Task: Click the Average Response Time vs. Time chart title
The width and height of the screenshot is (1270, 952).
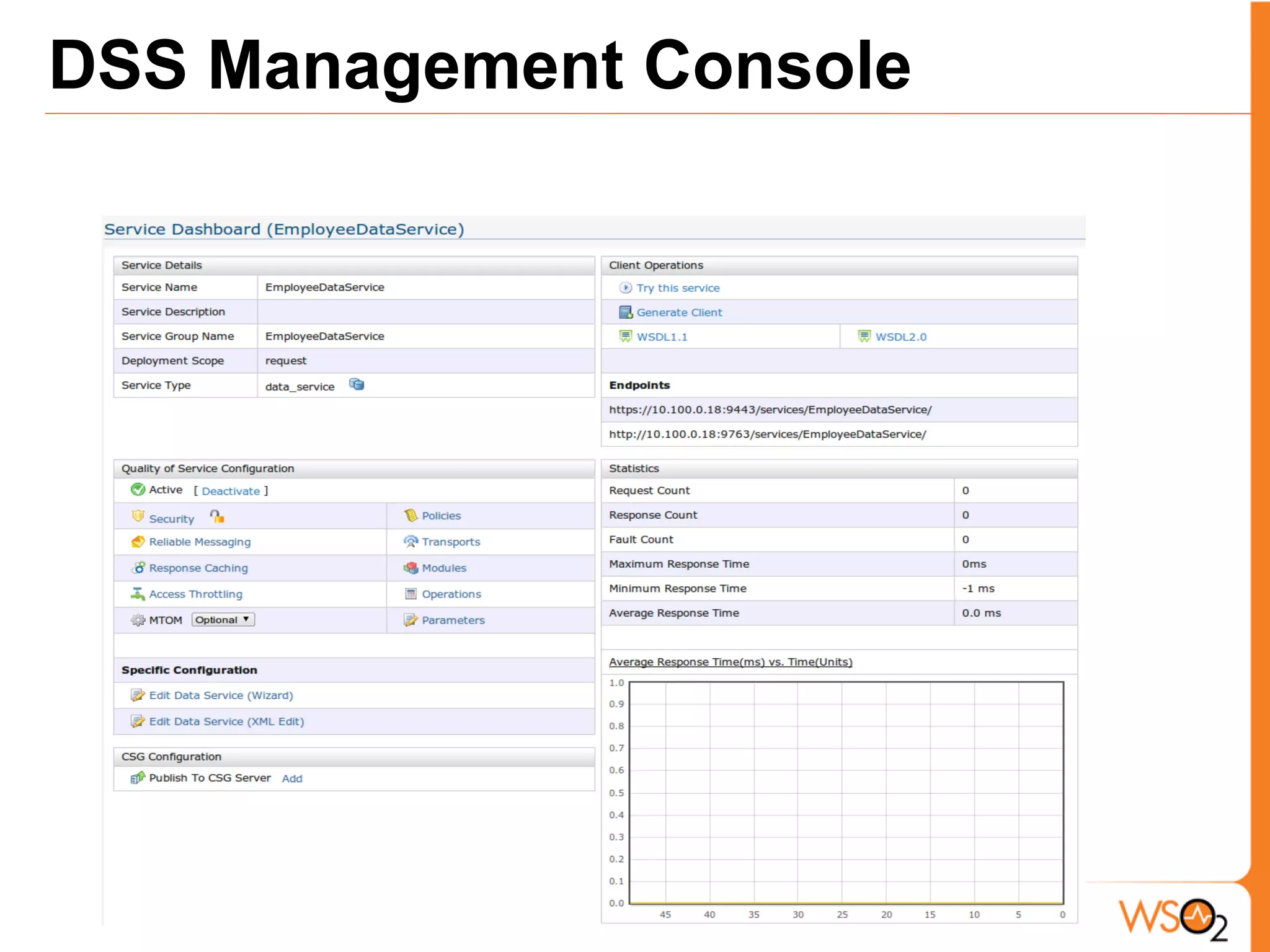Action: pos(730,662)
